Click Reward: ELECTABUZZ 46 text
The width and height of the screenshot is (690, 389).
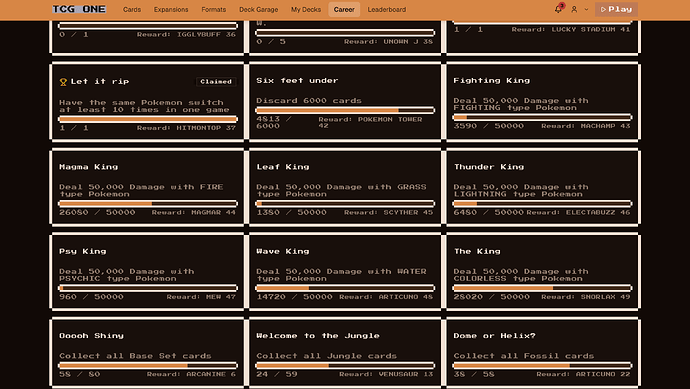578,213
